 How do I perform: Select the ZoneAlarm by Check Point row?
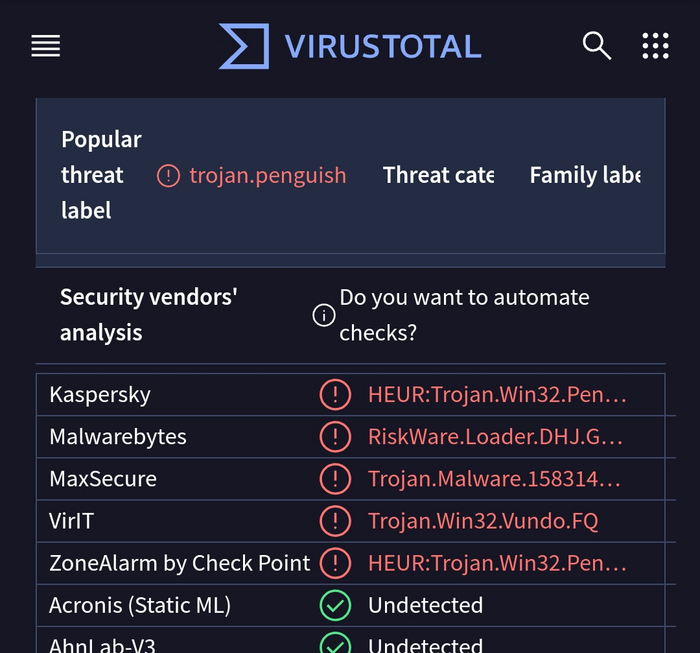click(x=180, y=563)
